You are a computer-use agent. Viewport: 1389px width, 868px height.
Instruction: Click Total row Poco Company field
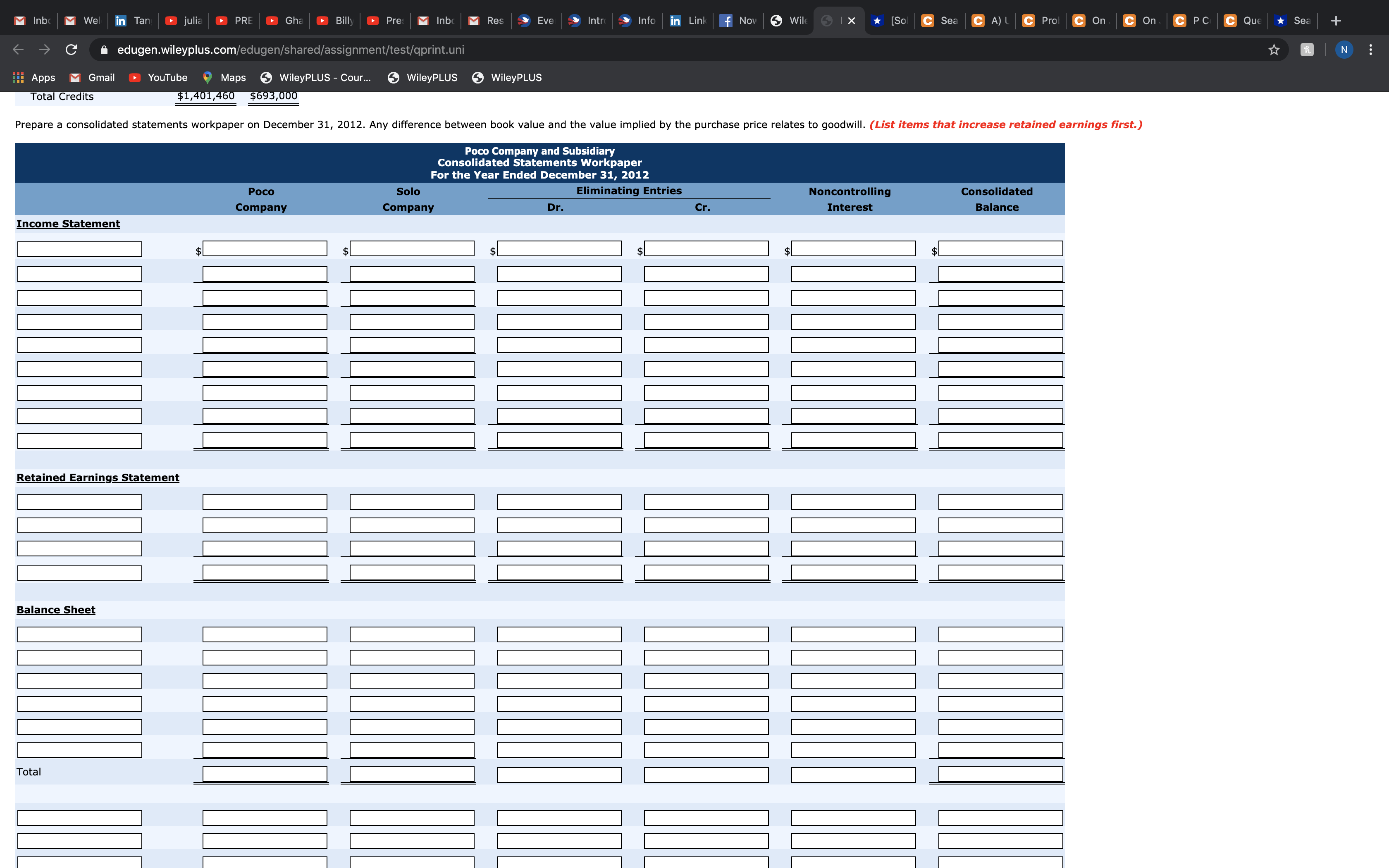point(265,775)
